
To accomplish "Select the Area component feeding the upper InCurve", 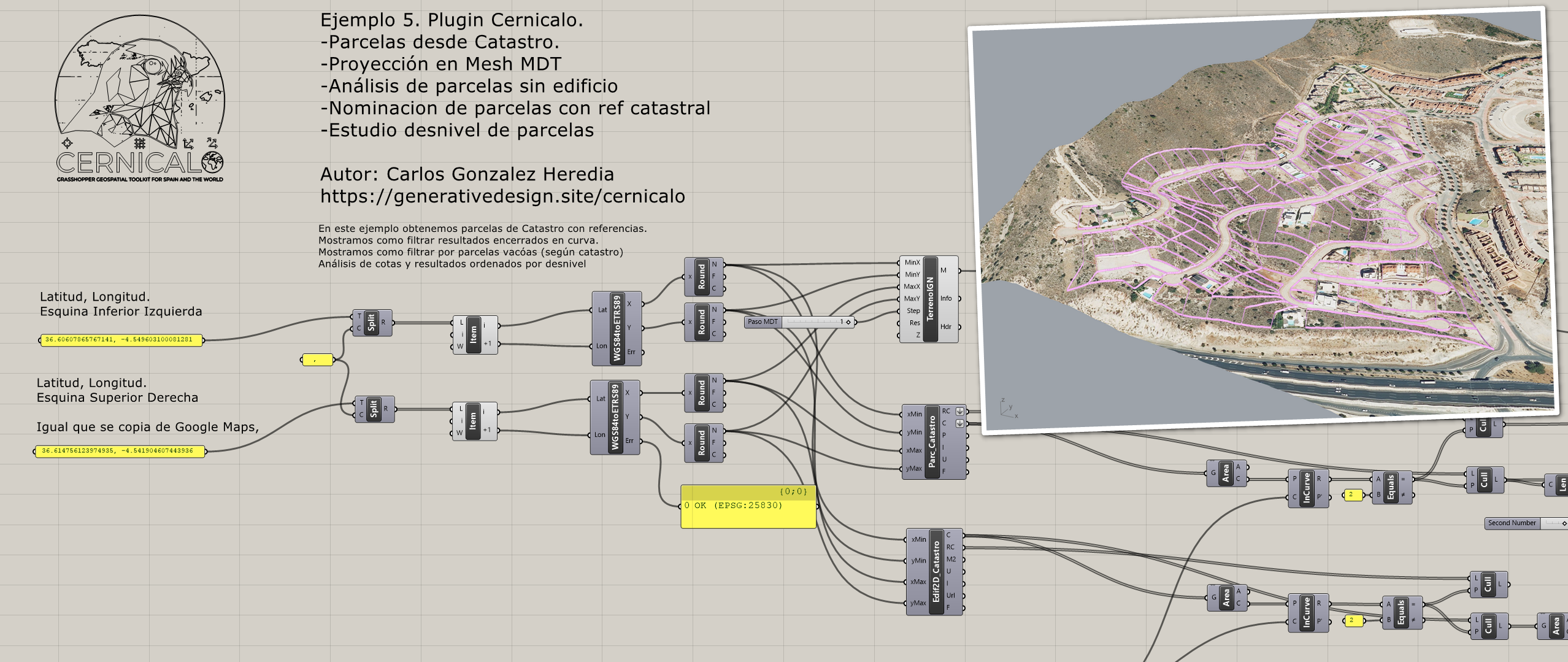I will 1227,473.
